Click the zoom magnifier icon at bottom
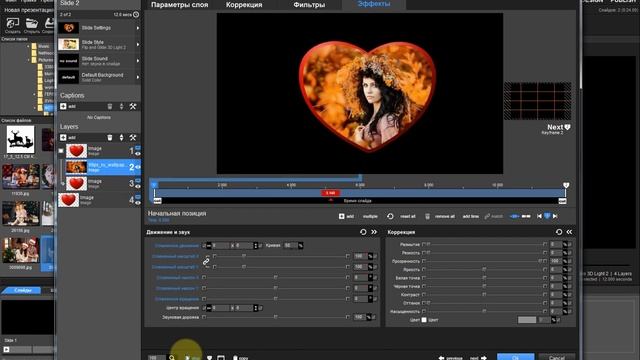The height and width of the screenshot is (360, 640). pos(172,358)
